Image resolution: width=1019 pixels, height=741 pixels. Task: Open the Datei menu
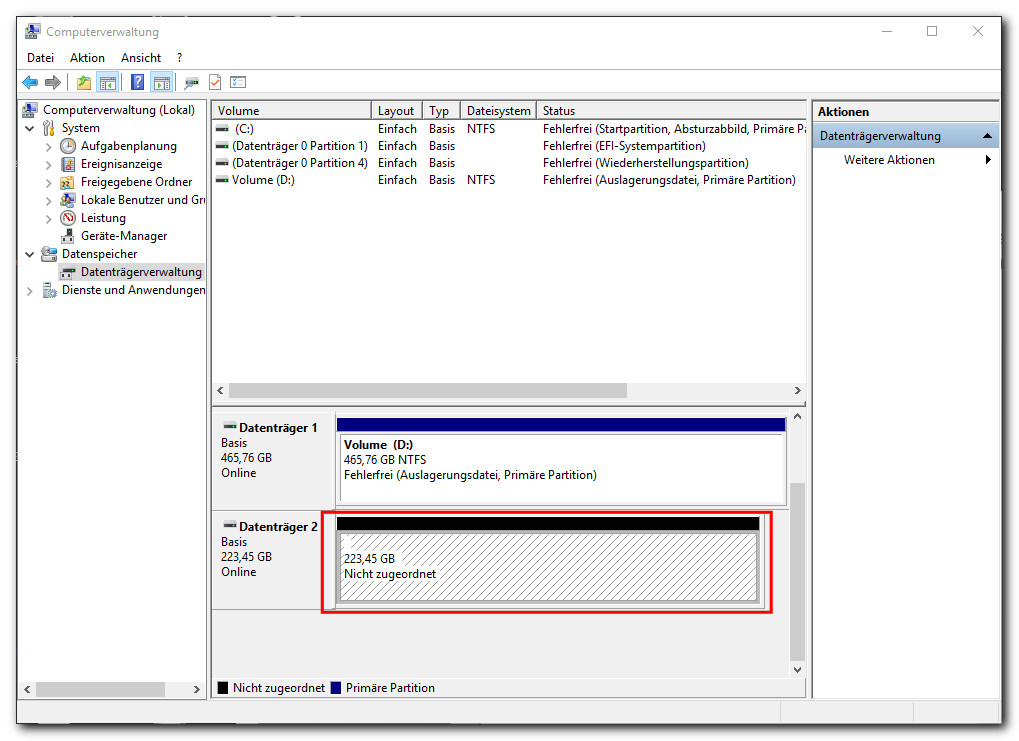tap(40, 58)
